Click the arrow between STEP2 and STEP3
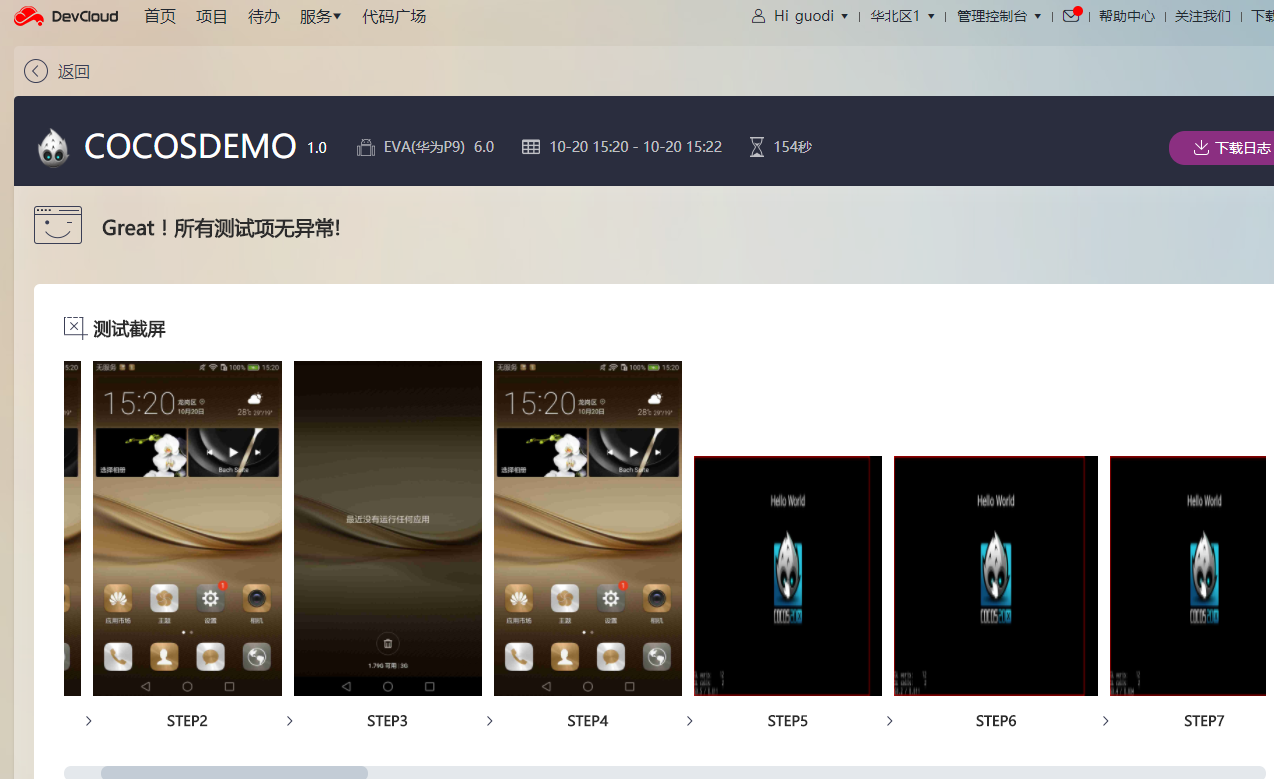The width and height of the screenshot is (1274, 779). coord(290,721)
